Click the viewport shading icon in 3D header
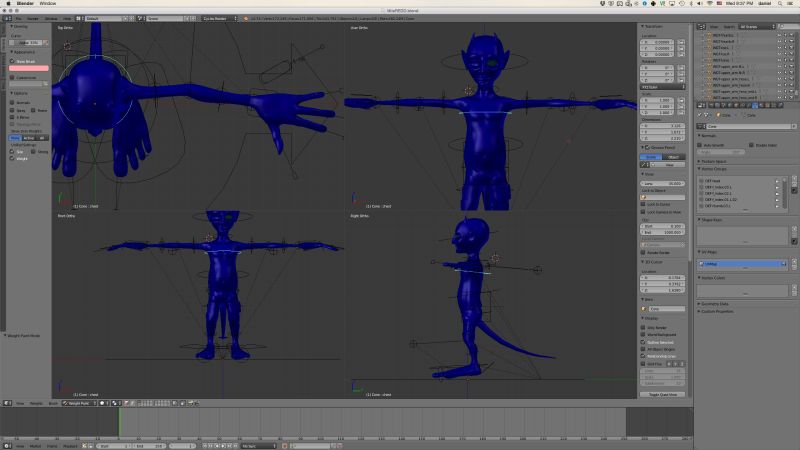The width and height of the screenshot is (800, 450). point(102,403)
